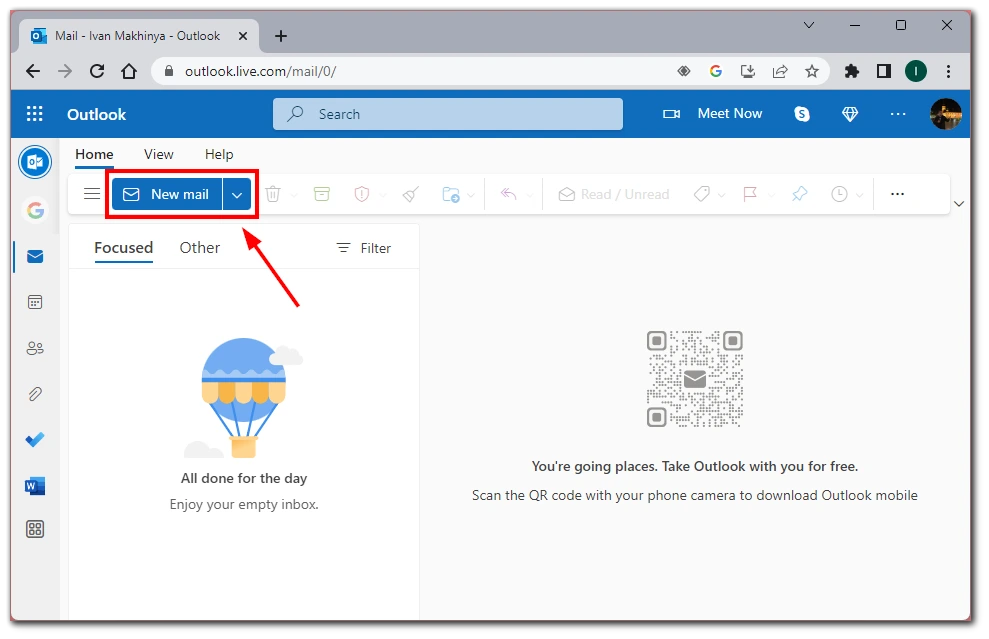This screenshot has height=639, width=989.
Task: Click the Share page icon in address bar
Action: pyautogui.click(x=780, y=71)
